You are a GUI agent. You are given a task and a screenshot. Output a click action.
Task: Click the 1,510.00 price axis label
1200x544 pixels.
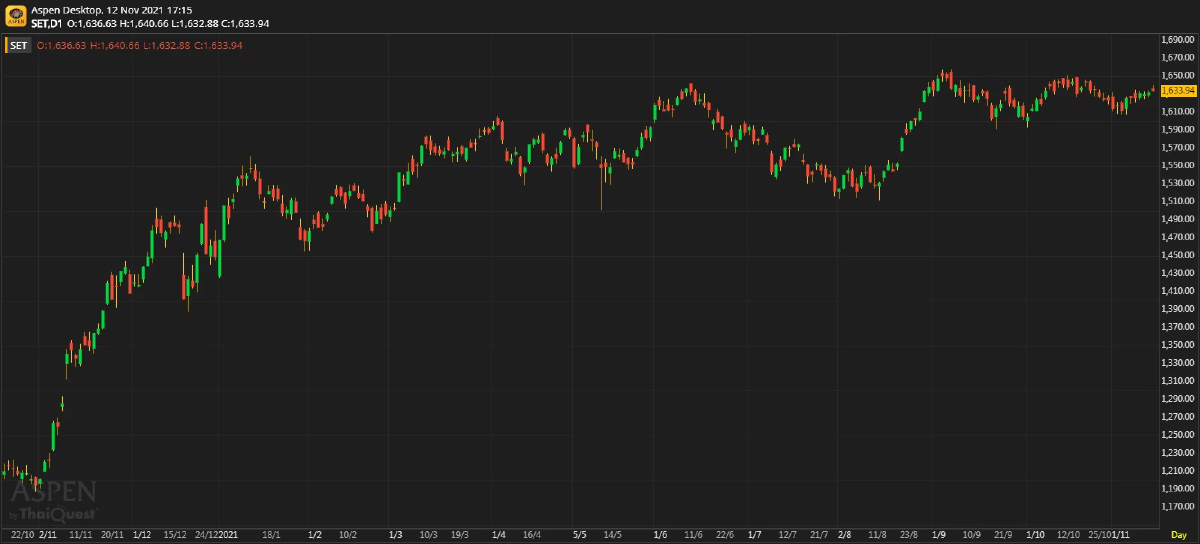(1179, 200)
